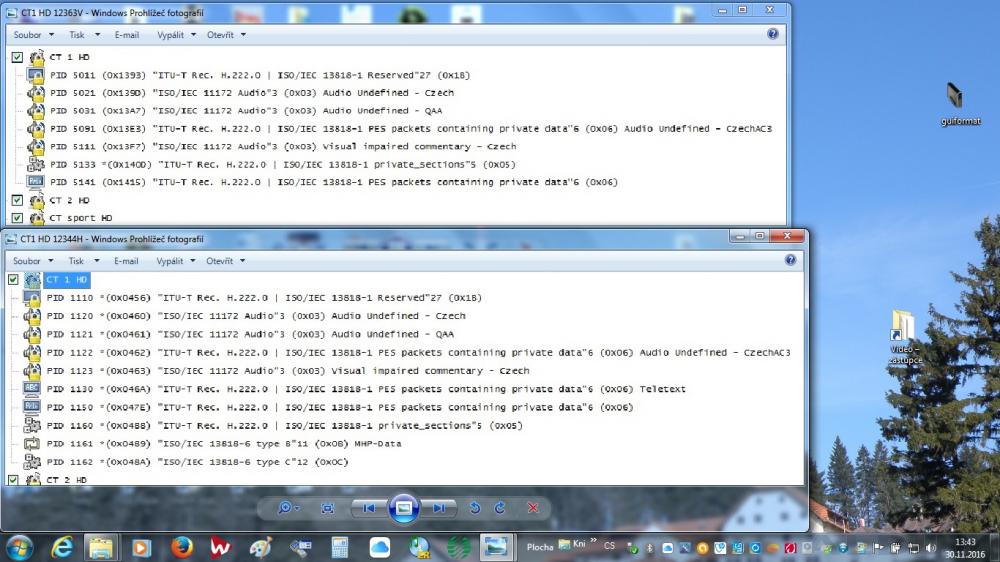This screenshot has height=562, width=1000.
Task: Expand Otevřít dropdown arrow in CT1 HD 12344H window
Action: pos(242,261)
